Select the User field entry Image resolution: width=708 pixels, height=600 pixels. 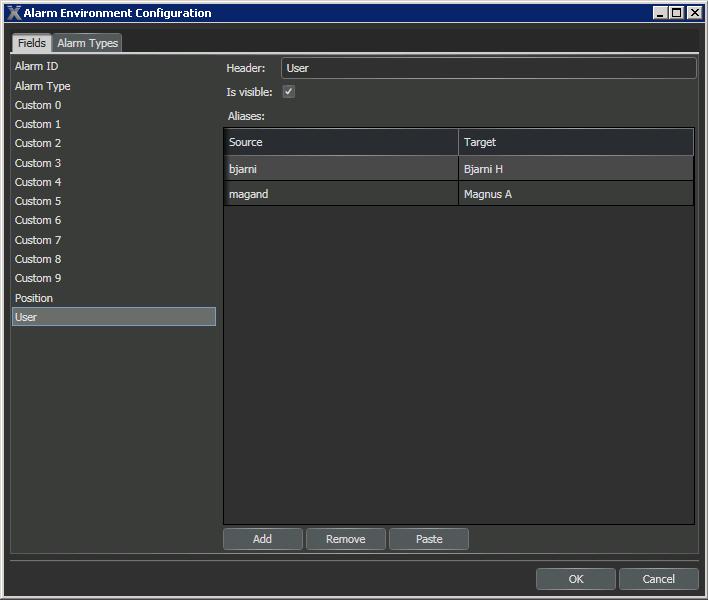click(x=114, y=317)
